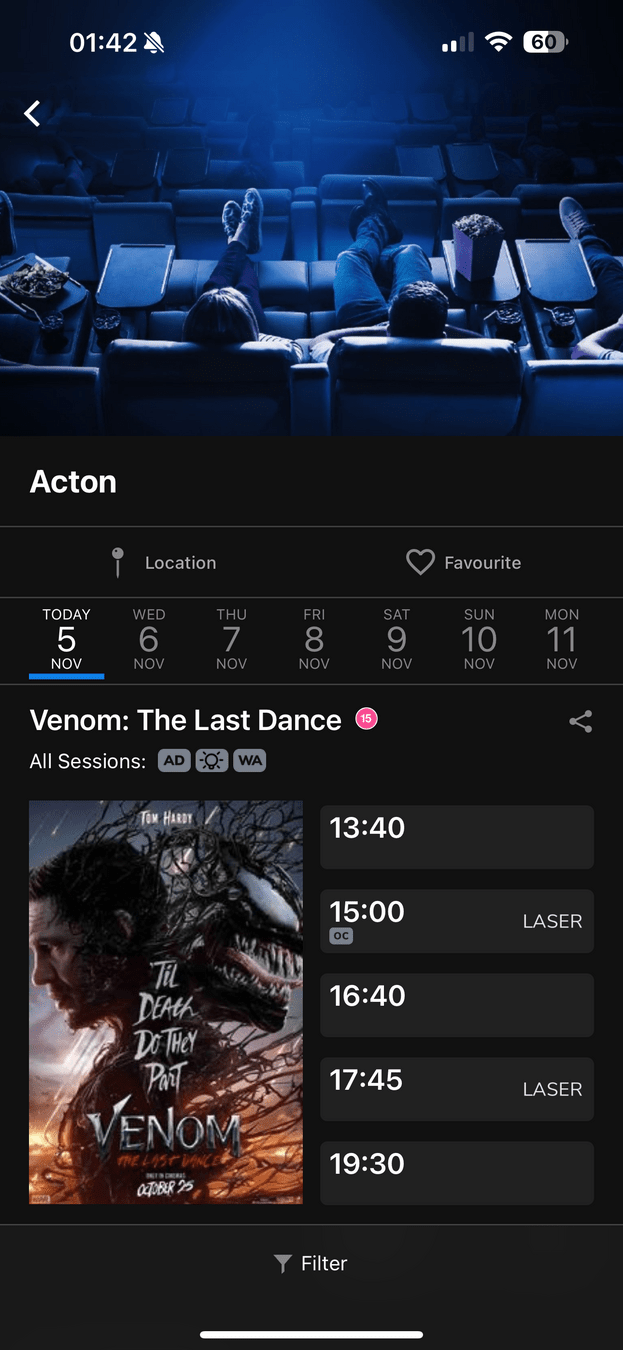This screenshot has width=623, height=1350.
Task: Pick the 19:30 session
Action: (x=457, y=1173)
